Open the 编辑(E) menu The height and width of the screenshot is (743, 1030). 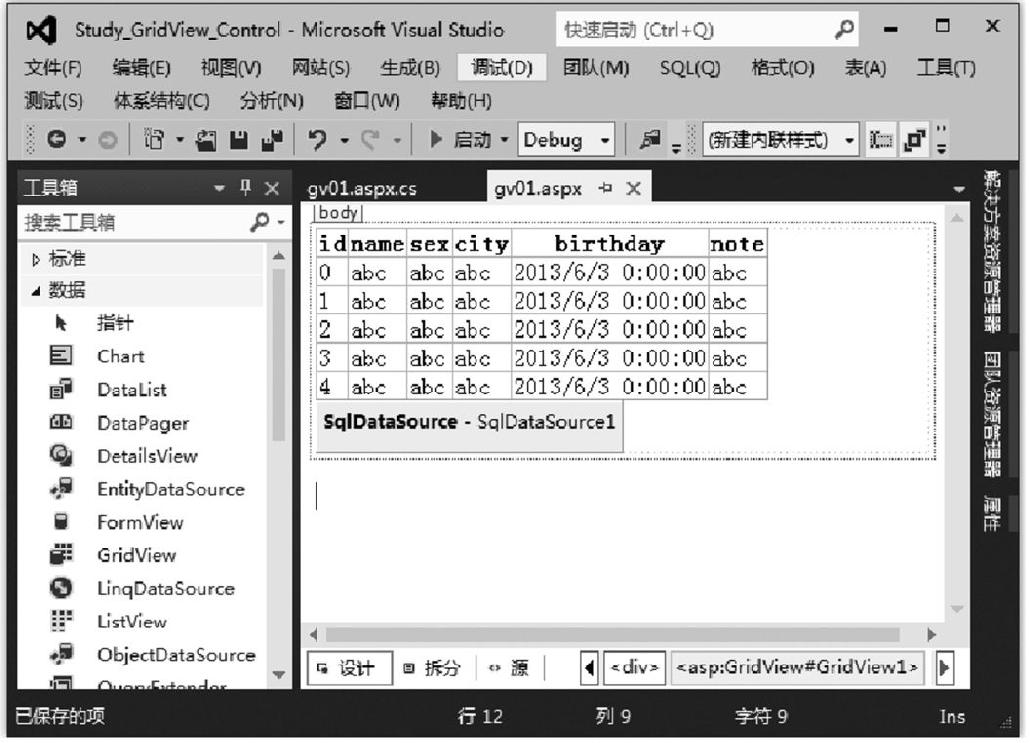coord(141,68)
